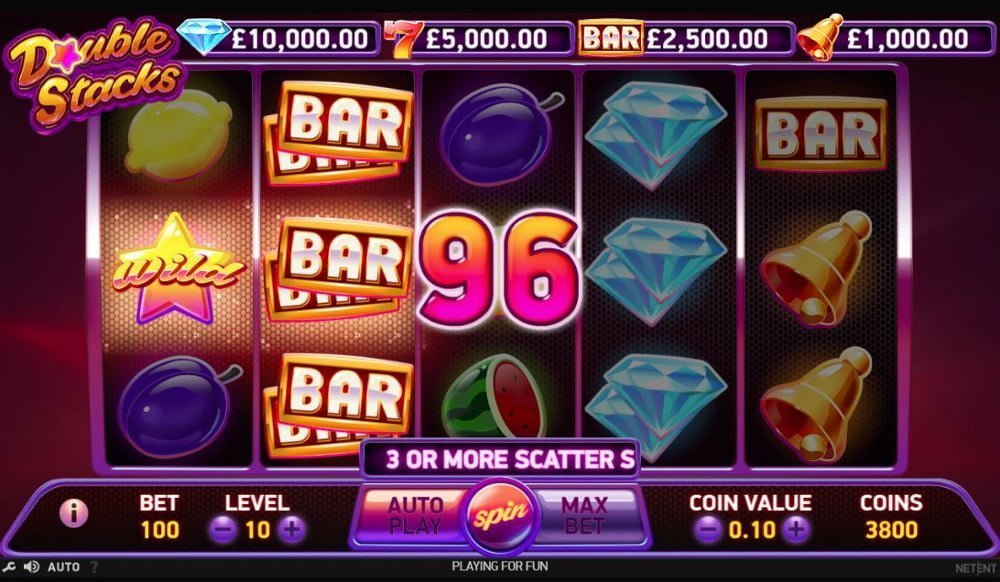This screenshot has width=1000, height=582.
Task: Open the question mark help icon
Action: (94, 566)
